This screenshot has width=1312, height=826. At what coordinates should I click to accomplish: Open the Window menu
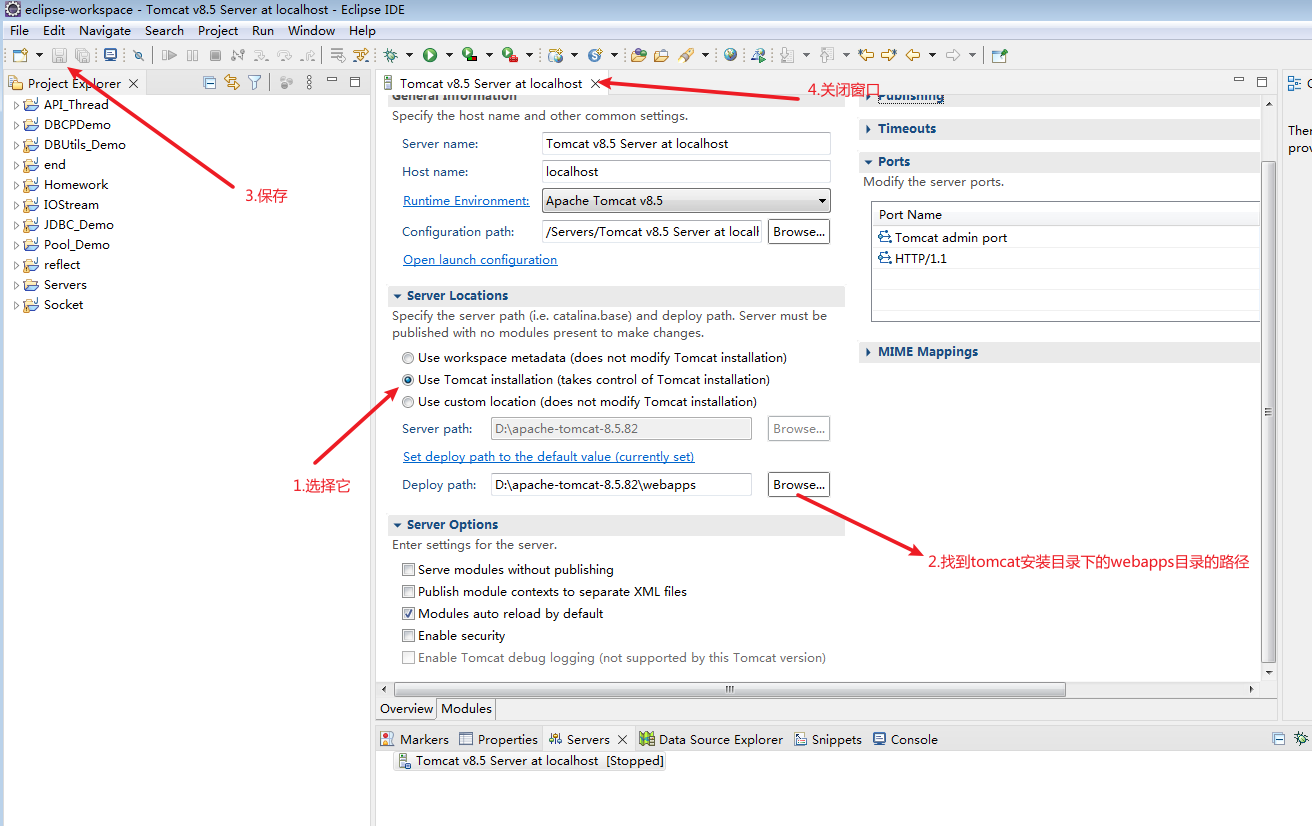pyautogui.click(x=312, y=31)
